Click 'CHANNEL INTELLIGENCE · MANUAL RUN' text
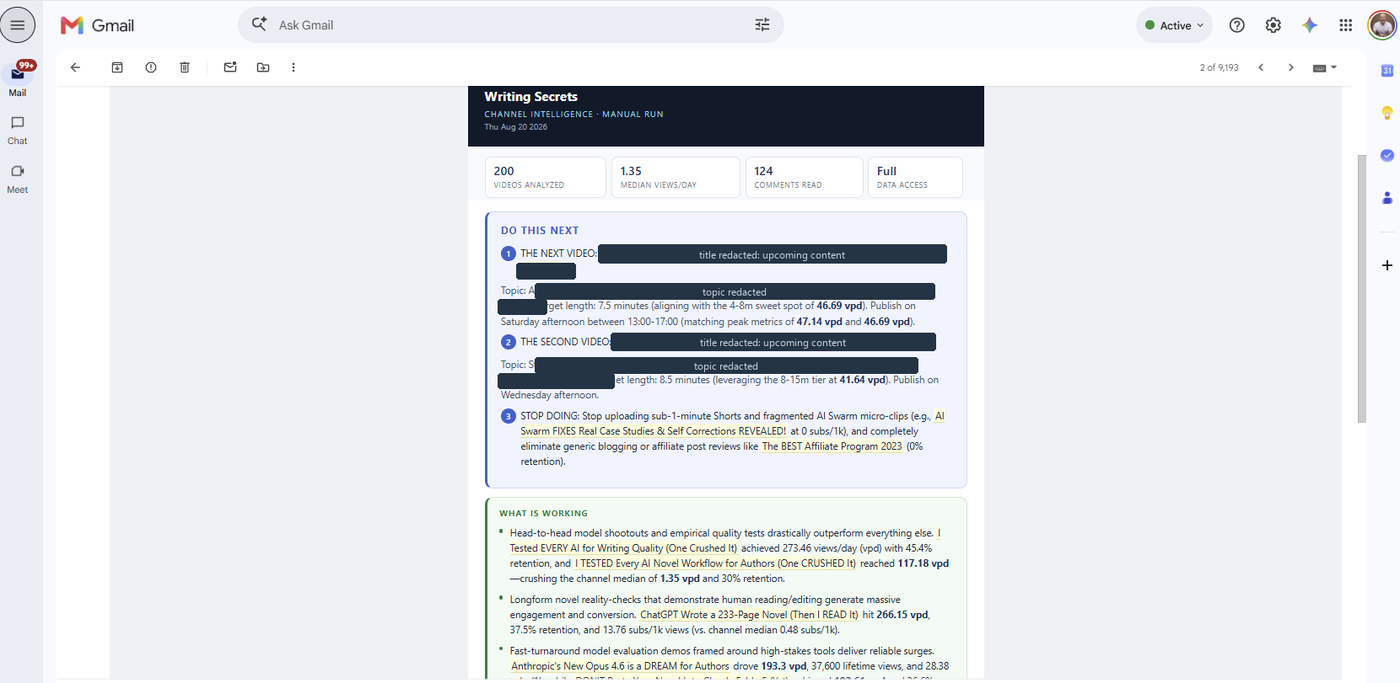1400x683 pixels. pos(574,114)
